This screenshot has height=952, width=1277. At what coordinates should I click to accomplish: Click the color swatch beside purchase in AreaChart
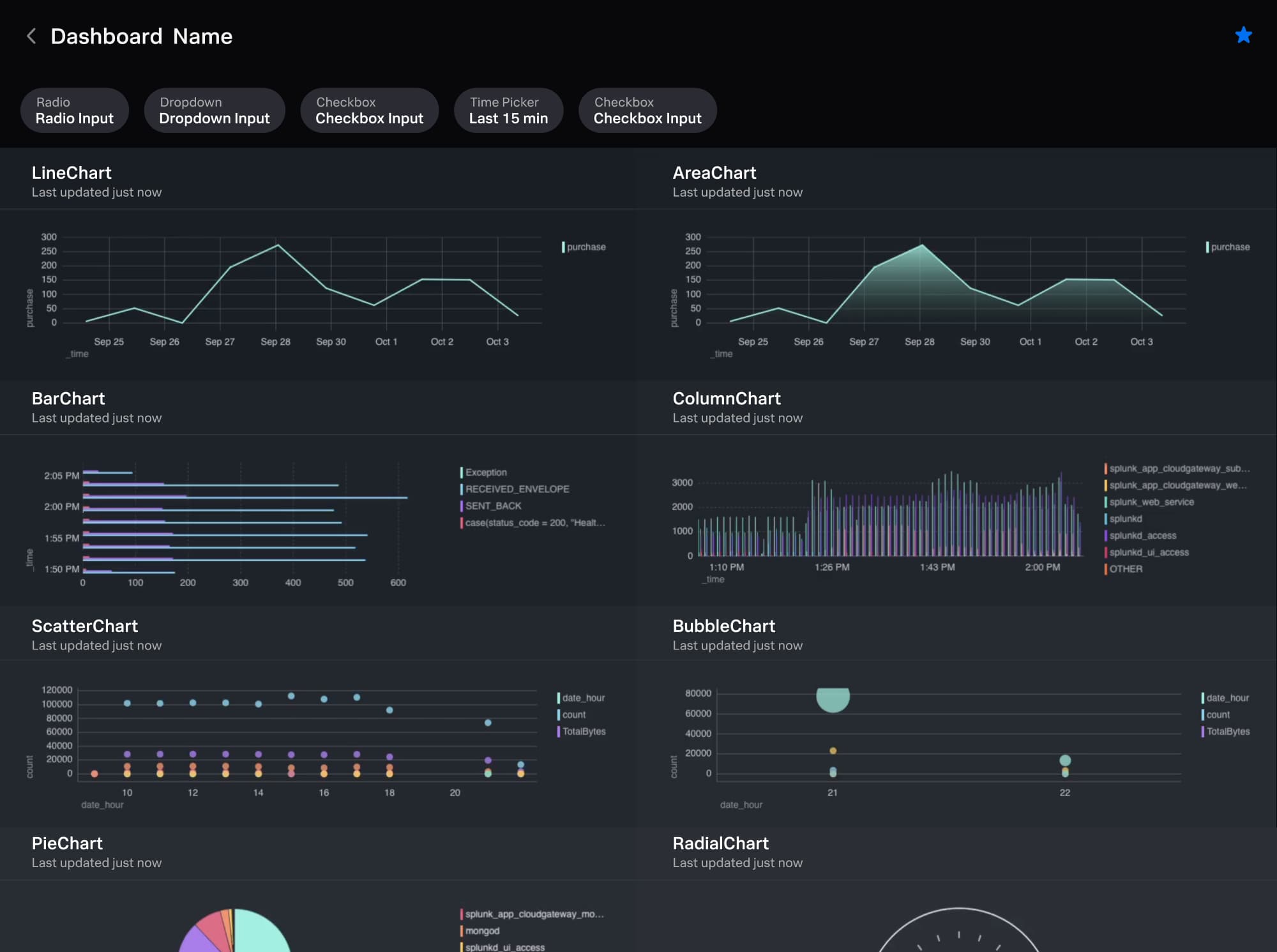[1208, 246]
